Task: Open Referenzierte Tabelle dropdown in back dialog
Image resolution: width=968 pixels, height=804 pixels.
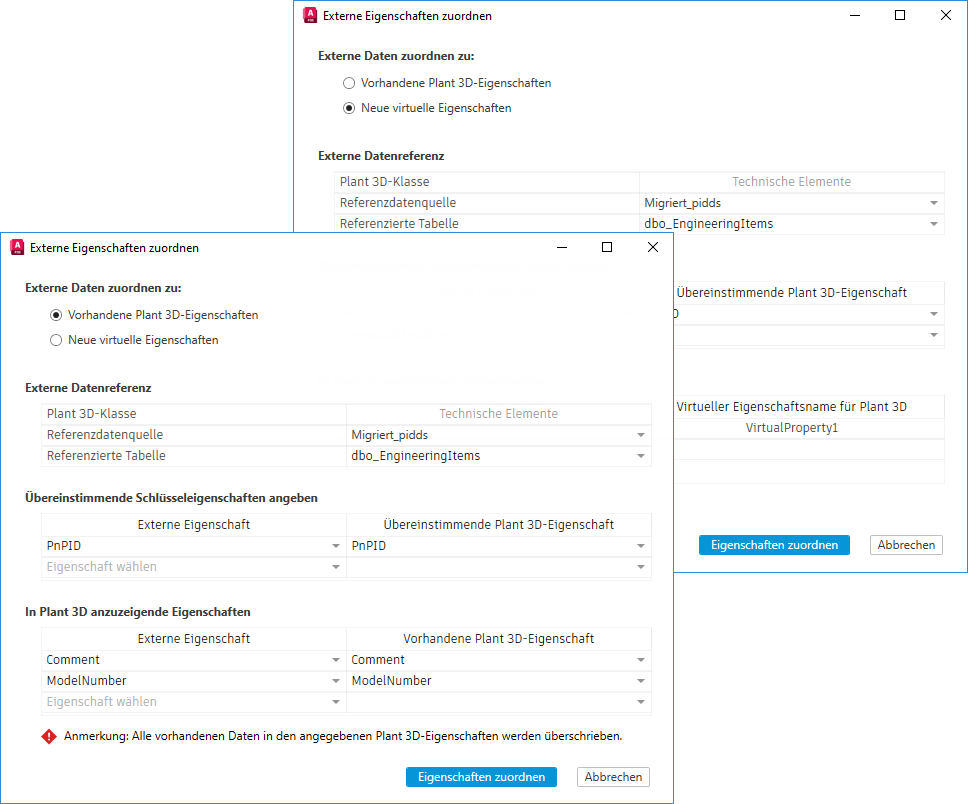Action: [x=791, y=224]
